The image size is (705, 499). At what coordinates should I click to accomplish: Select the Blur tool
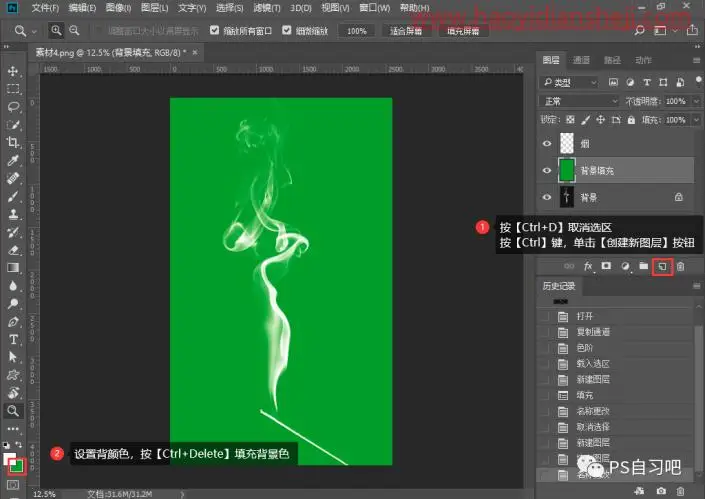pyautogui.click(x=13, y=286)
